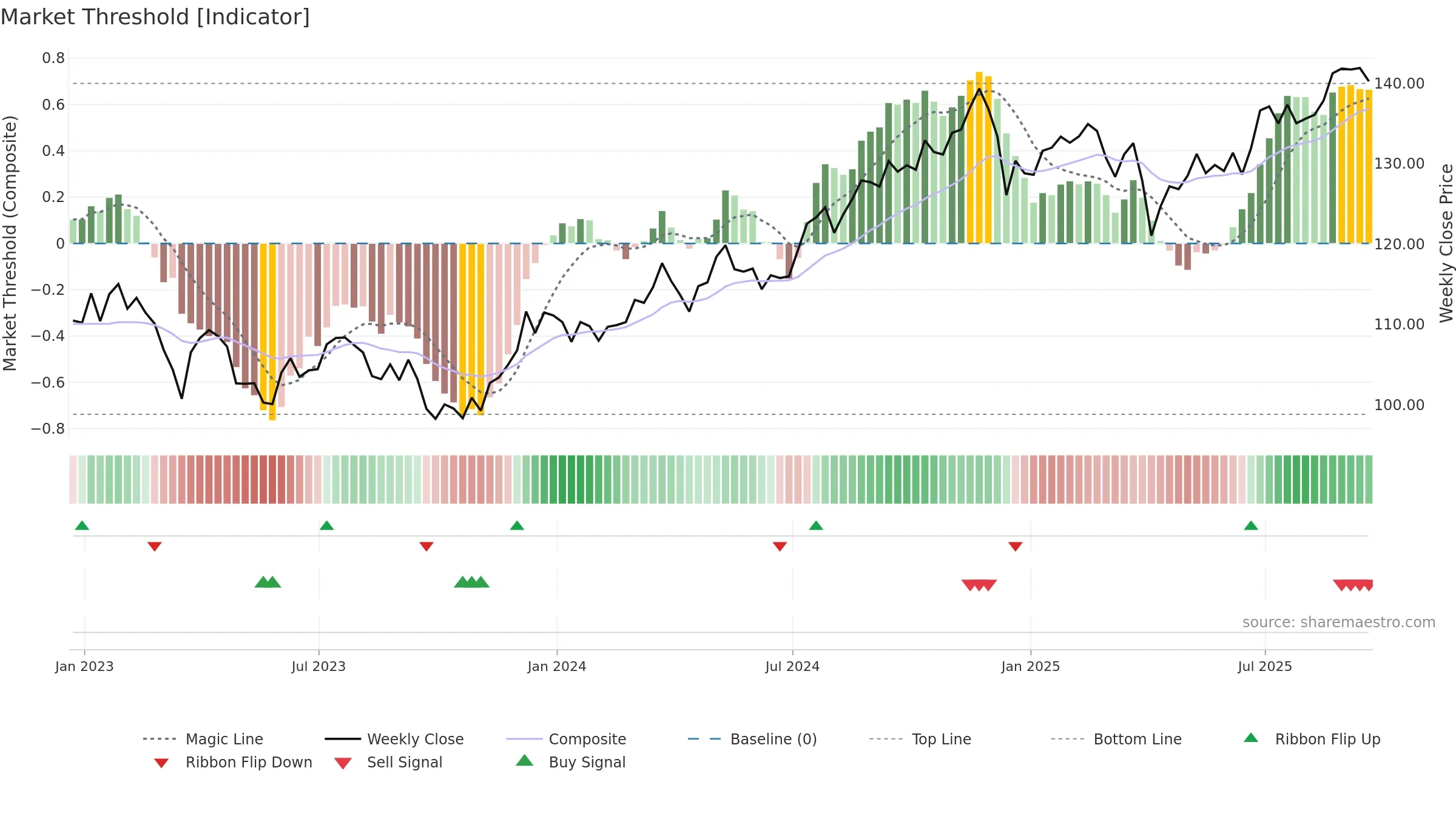Click the chart title Market Threshold [Indicator]

click(x=155, y=17)
